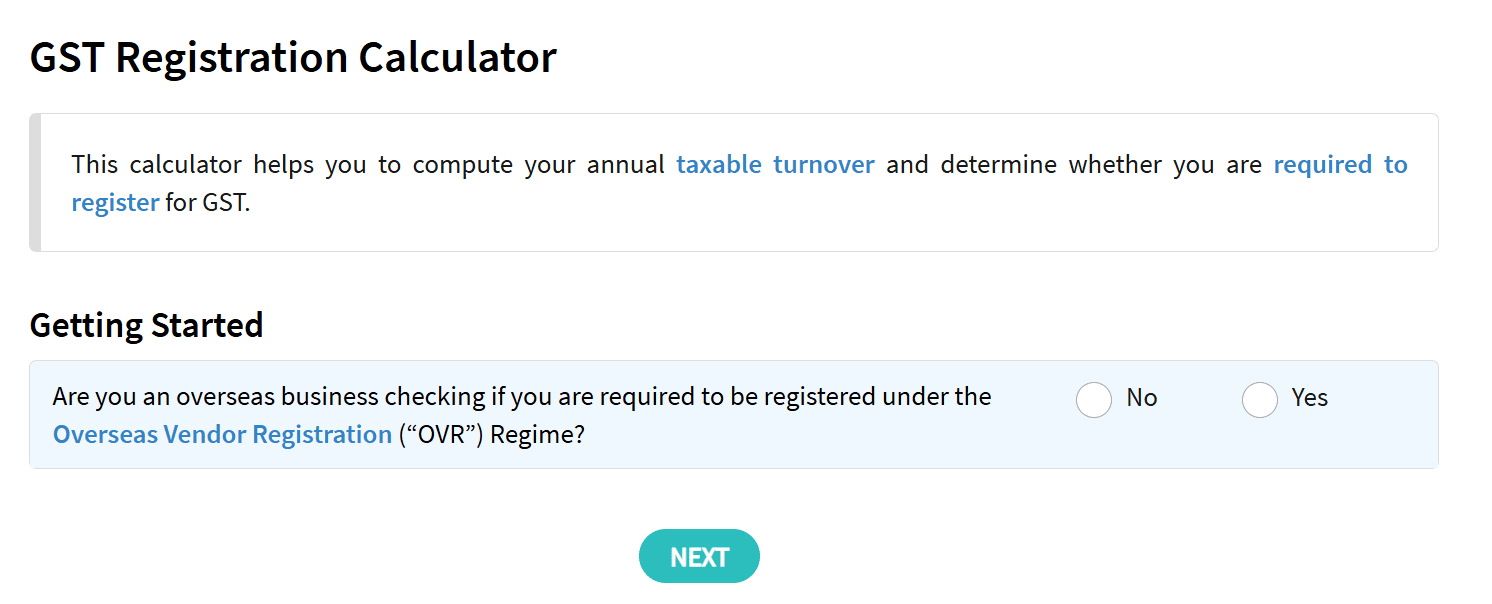Click the Yes option label
The width and height of the screenshot is (1492, 604).
click(1306, 398)
